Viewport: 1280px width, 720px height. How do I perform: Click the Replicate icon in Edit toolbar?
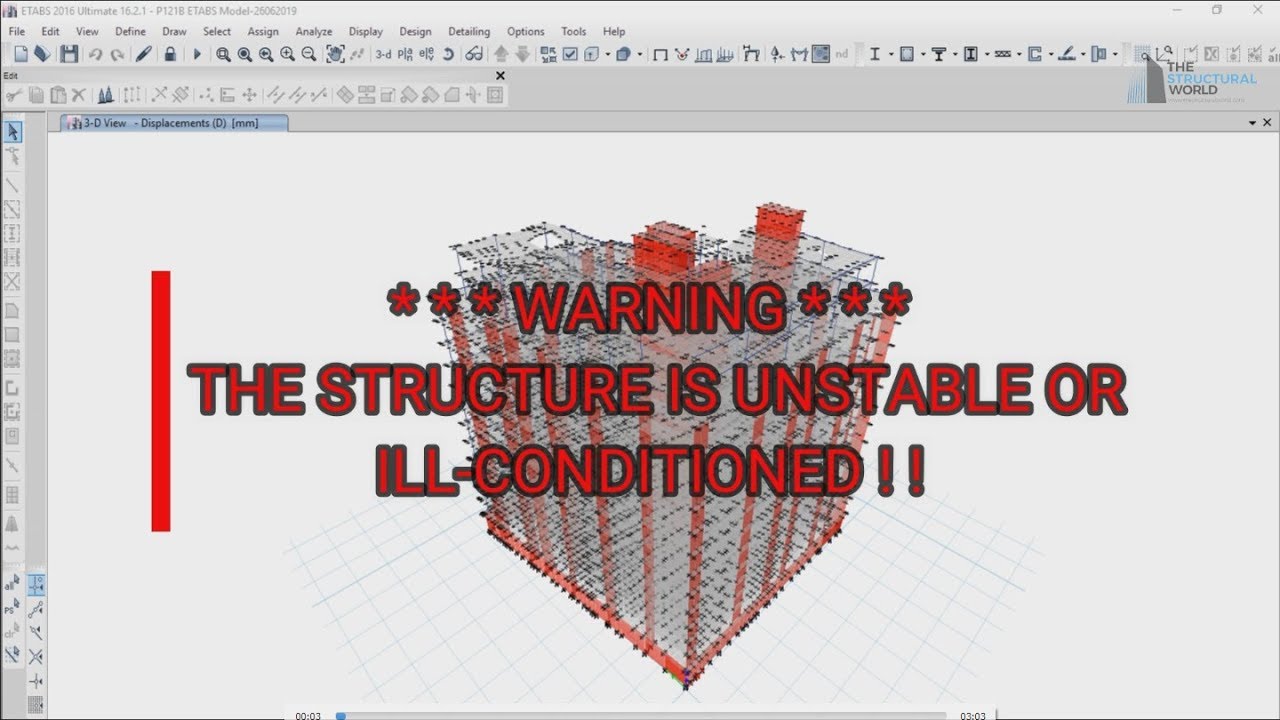pyautogui.click(x=105, y=95)
